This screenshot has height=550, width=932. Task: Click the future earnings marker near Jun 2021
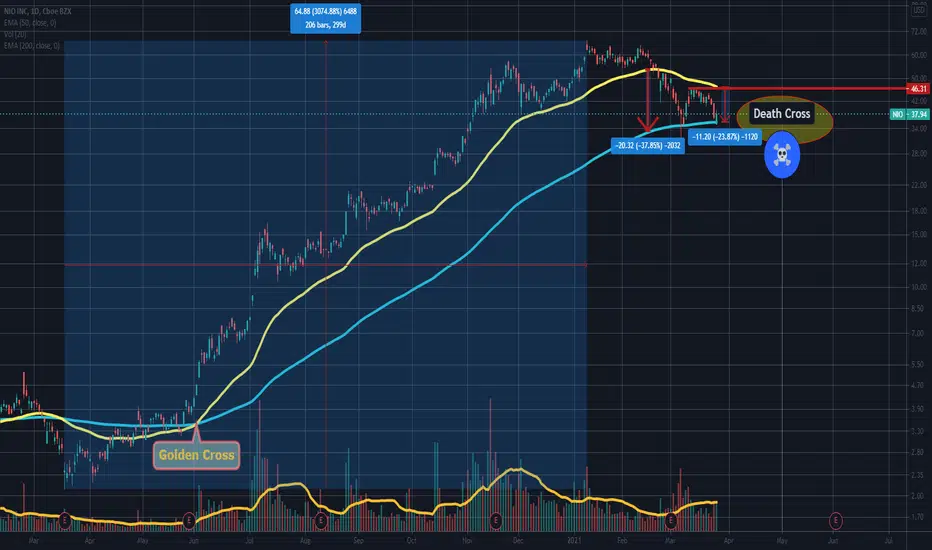(836, 521)
